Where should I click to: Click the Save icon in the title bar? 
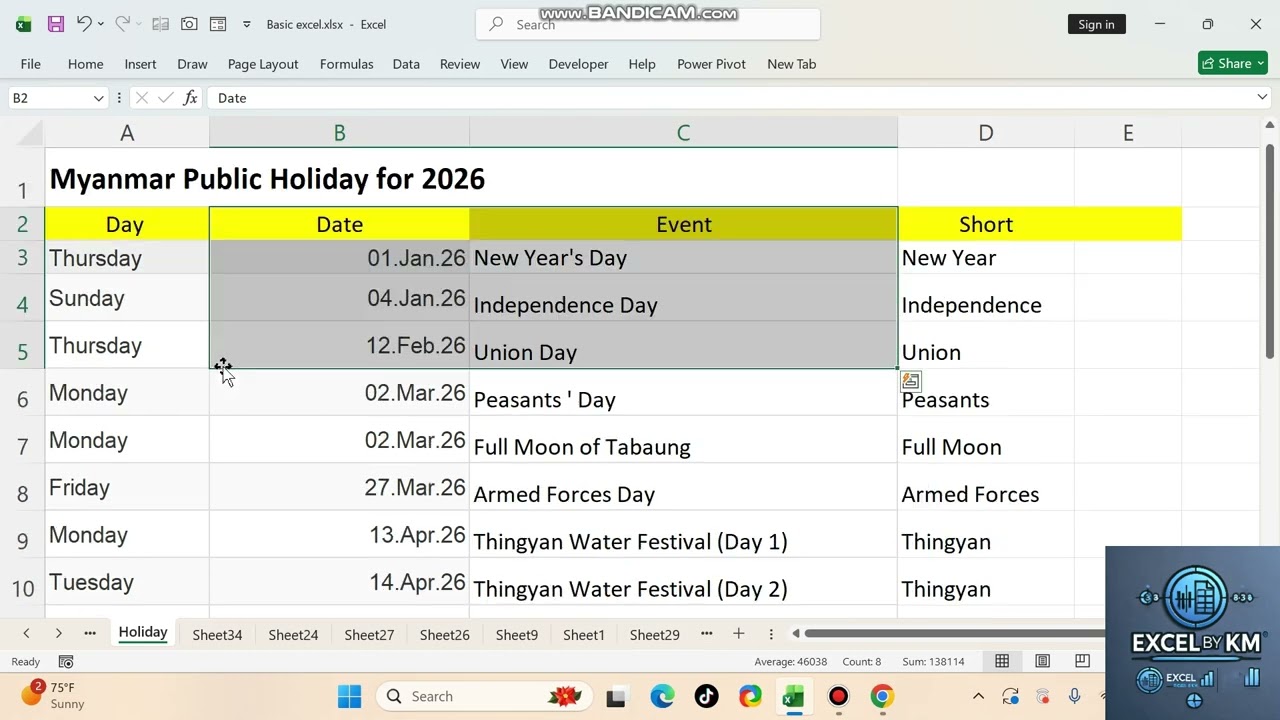click(x=56, y=24)
